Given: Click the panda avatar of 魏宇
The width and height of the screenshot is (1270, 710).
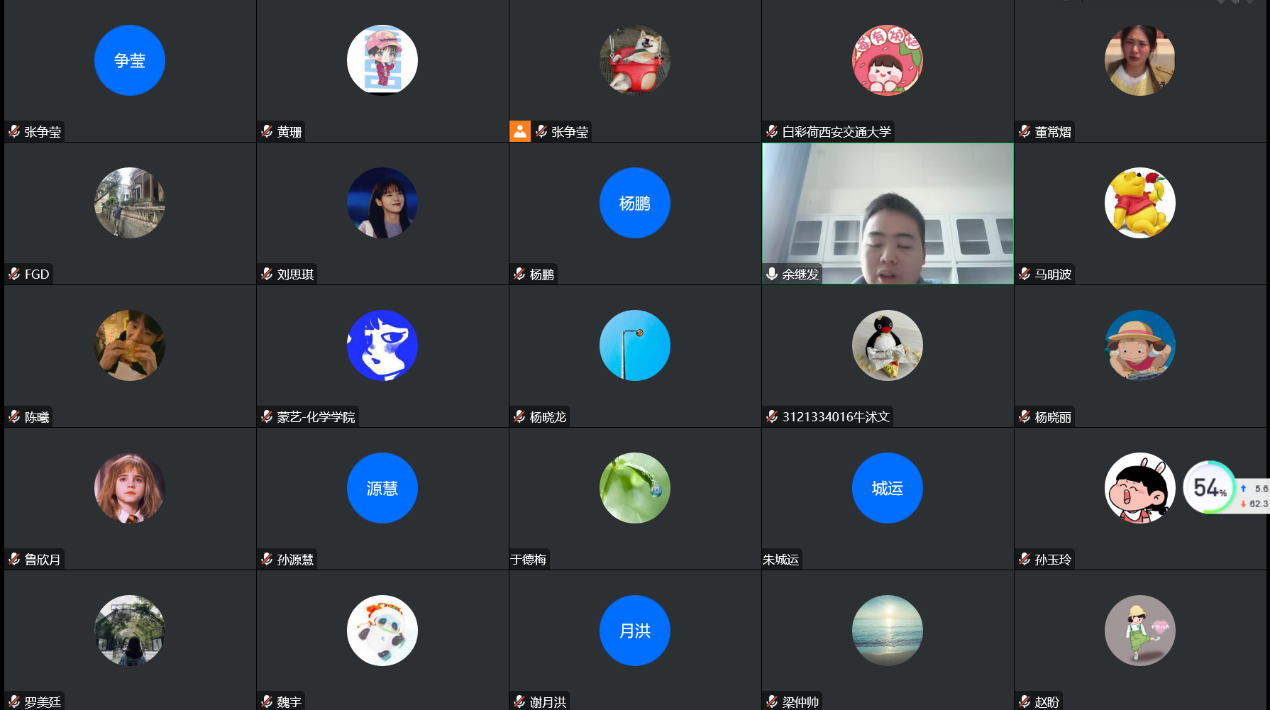Looking at the screenshot, I should [x=382, y=630].
